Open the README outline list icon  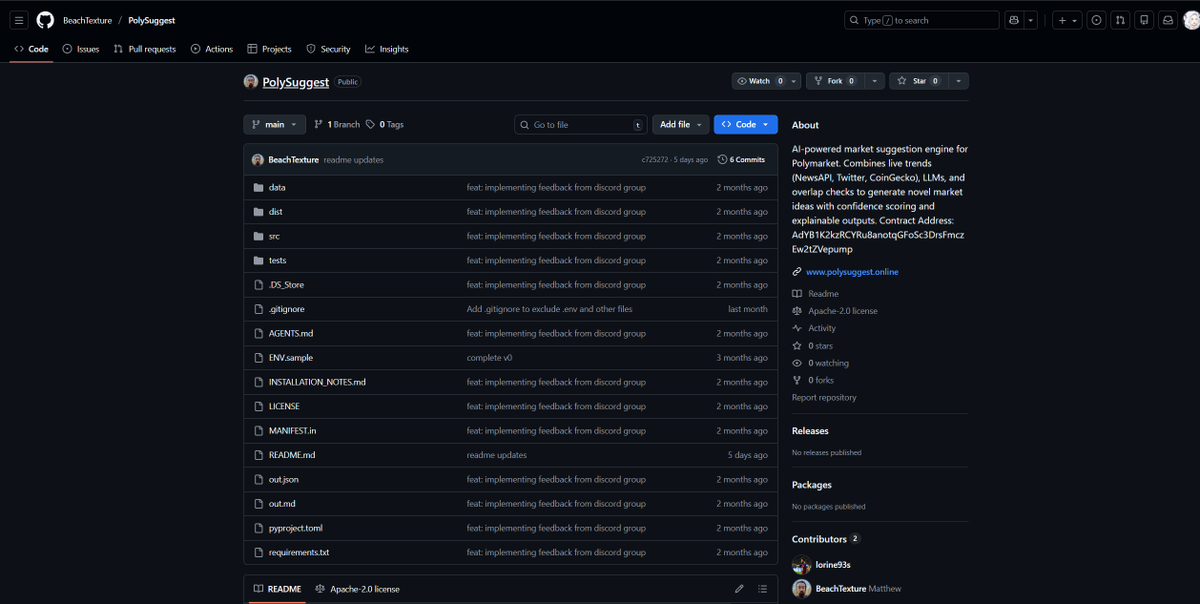(763, 589)
